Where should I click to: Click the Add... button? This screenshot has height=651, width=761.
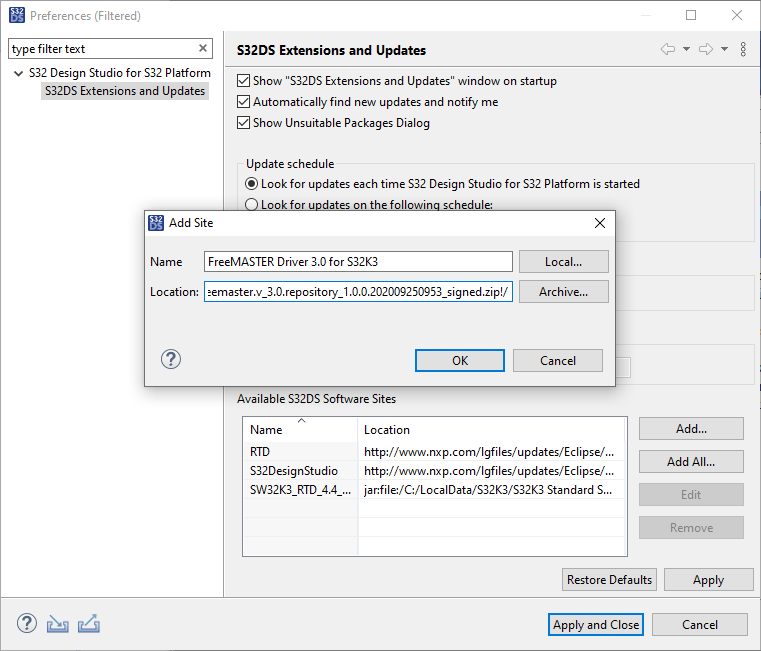click(x=691, y=429)
